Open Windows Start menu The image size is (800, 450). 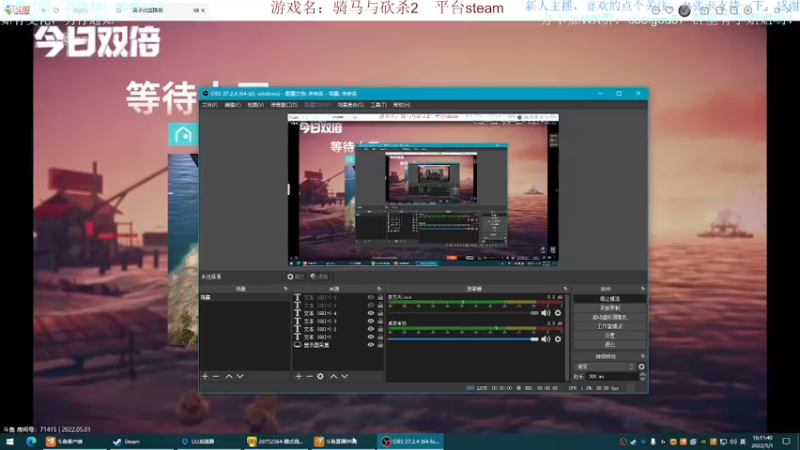10,441
